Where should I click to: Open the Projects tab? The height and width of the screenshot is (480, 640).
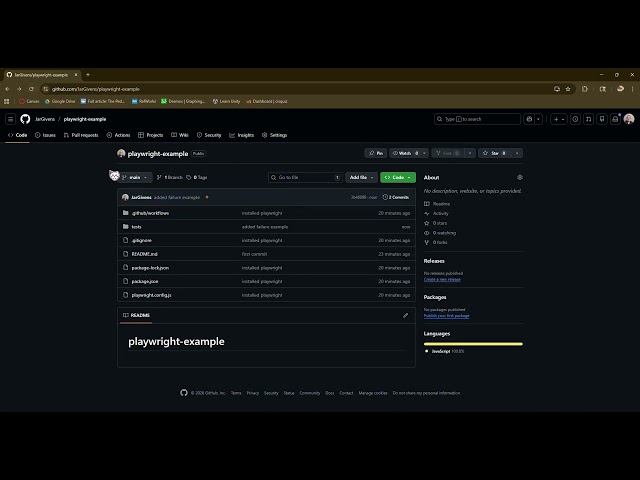151,135
